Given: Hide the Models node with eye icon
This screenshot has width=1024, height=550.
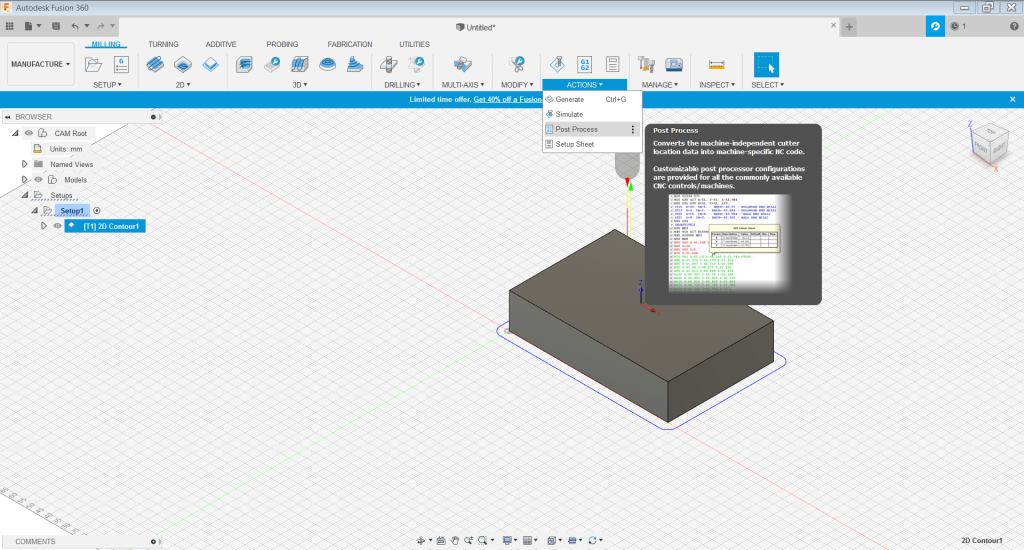Looking at the screenshot, I should coord(38,180).
